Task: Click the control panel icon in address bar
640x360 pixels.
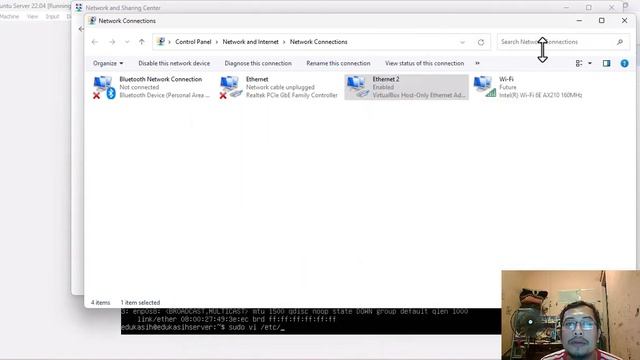Action: [x=161, y=42]
